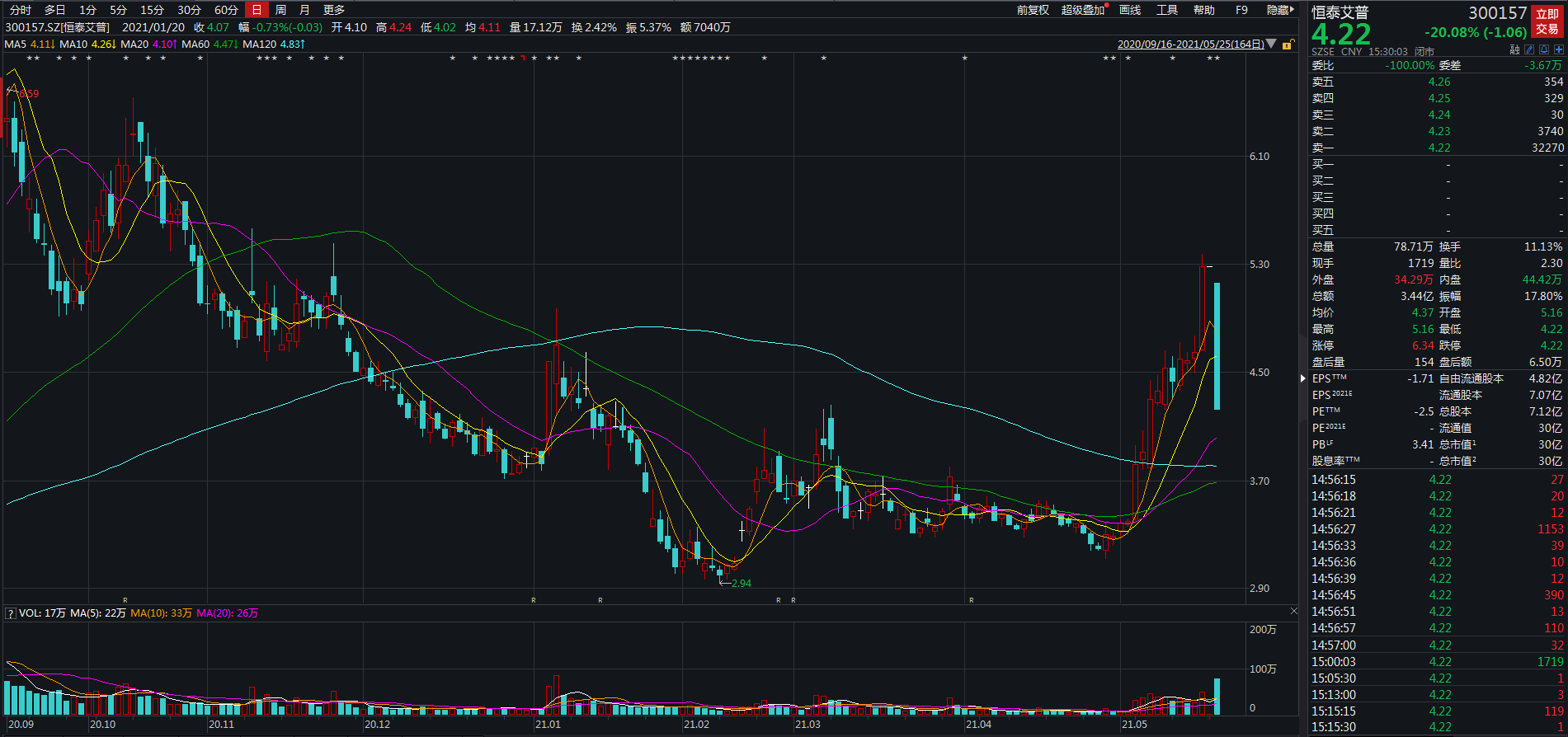Click the 立即交易 trade button
Screen dimensions: 1568x737
point(1547,21)
